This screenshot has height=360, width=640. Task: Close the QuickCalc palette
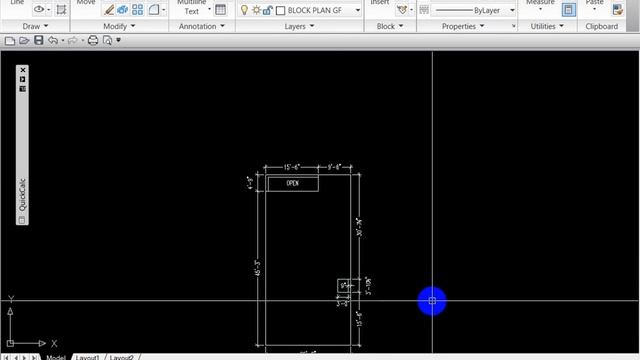pos(22,70)
